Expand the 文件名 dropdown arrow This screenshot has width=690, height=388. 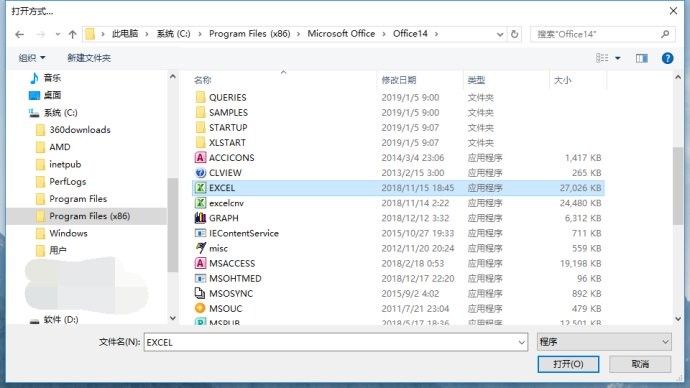click(x=521, y=342)
